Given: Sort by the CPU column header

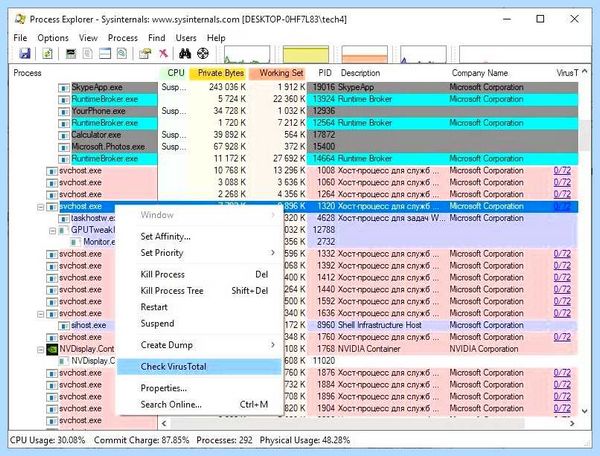Looking at the screenshot, I should (x=173, y=73).
